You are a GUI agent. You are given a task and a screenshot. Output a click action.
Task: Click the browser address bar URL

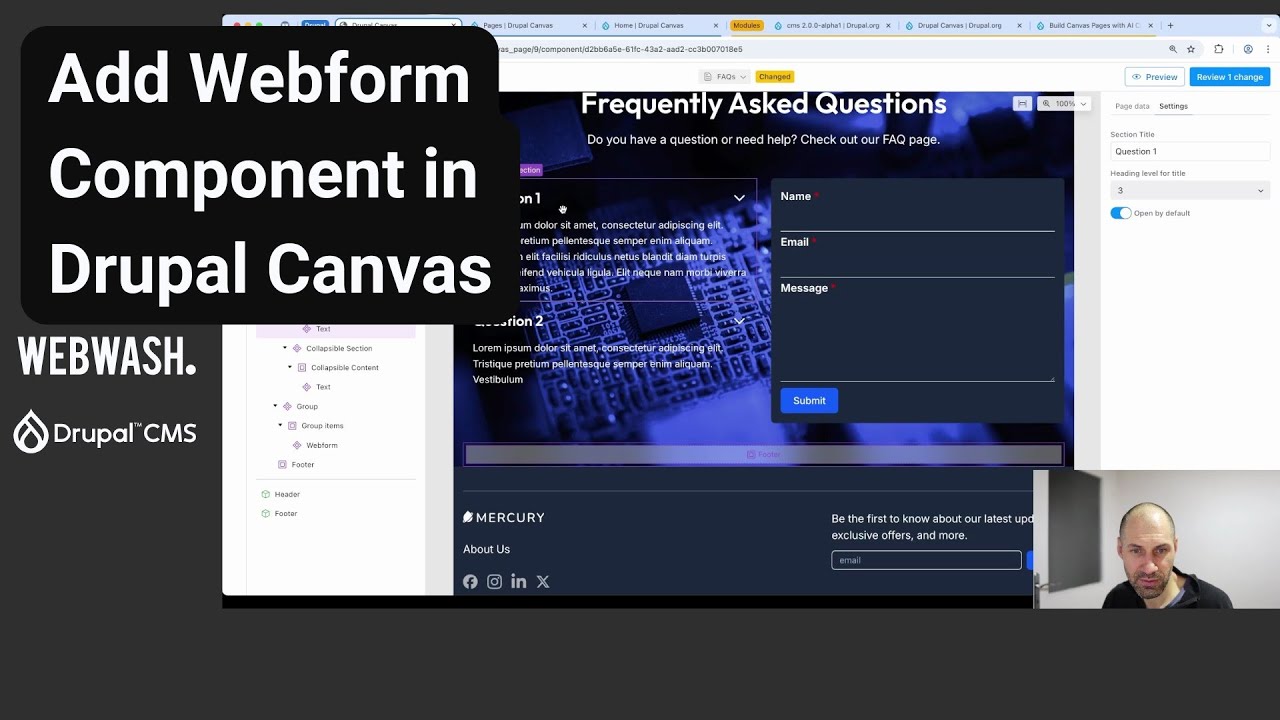(x=620, y=48)
